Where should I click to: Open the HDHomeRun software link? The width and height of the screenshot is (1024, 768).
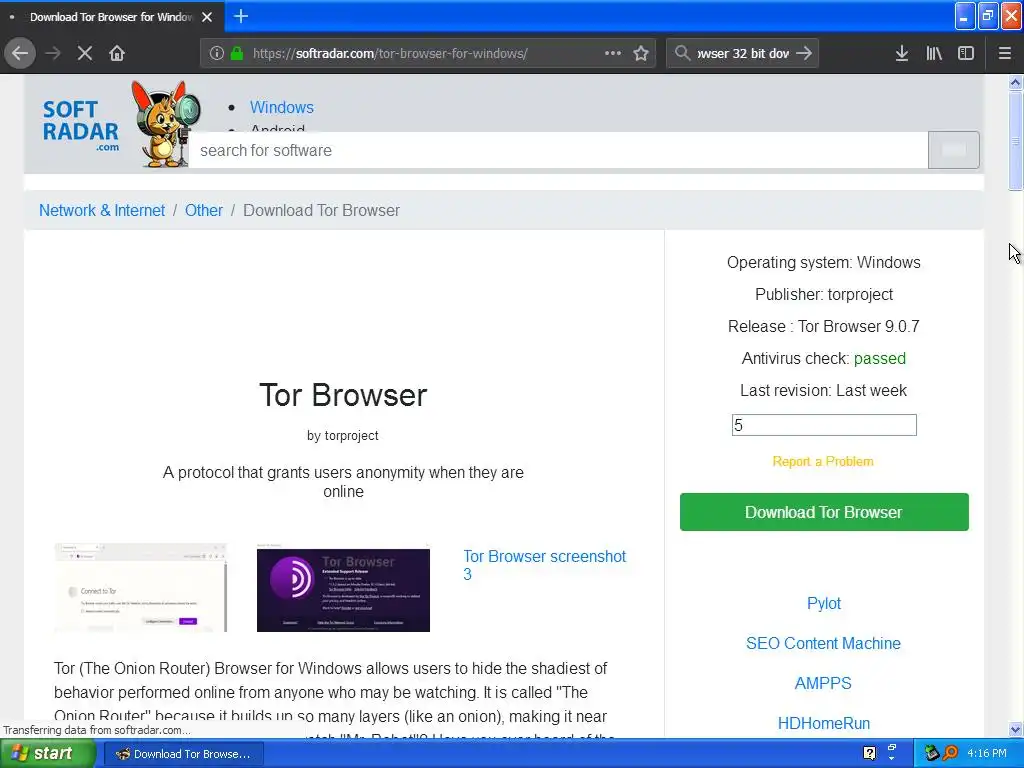tap(824, 723)
